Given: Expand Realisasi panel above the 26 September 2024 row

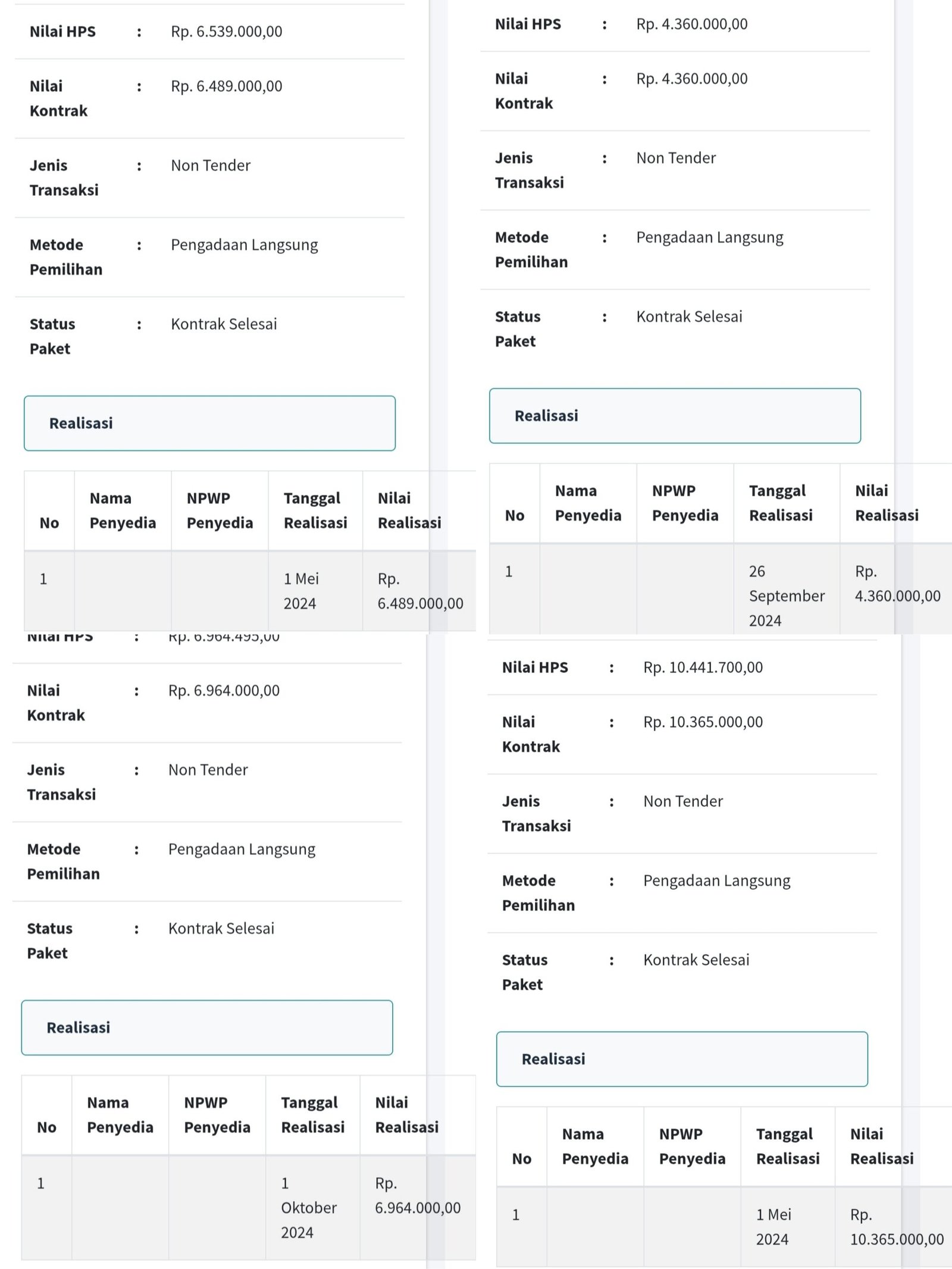Looking at the screenshot, I should coord(675,416).
